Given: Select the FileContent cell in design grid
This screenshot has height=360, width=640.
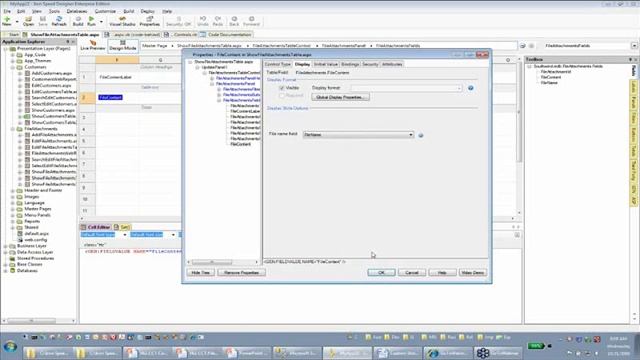Looking at the screenshot, I should tap(111, 98).
